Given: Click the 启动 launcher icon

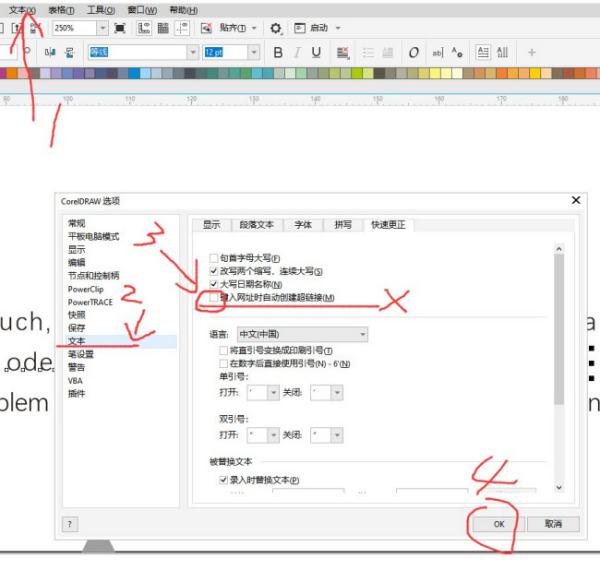Looking at the screenshot, I should coord(300,28).
